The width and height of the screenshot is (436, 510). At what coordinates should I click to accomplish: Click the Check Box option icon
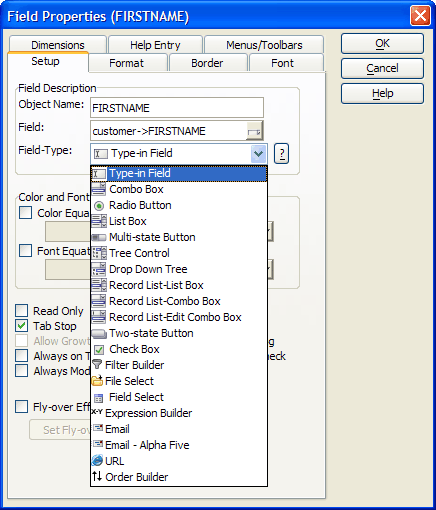click(99, 350)
